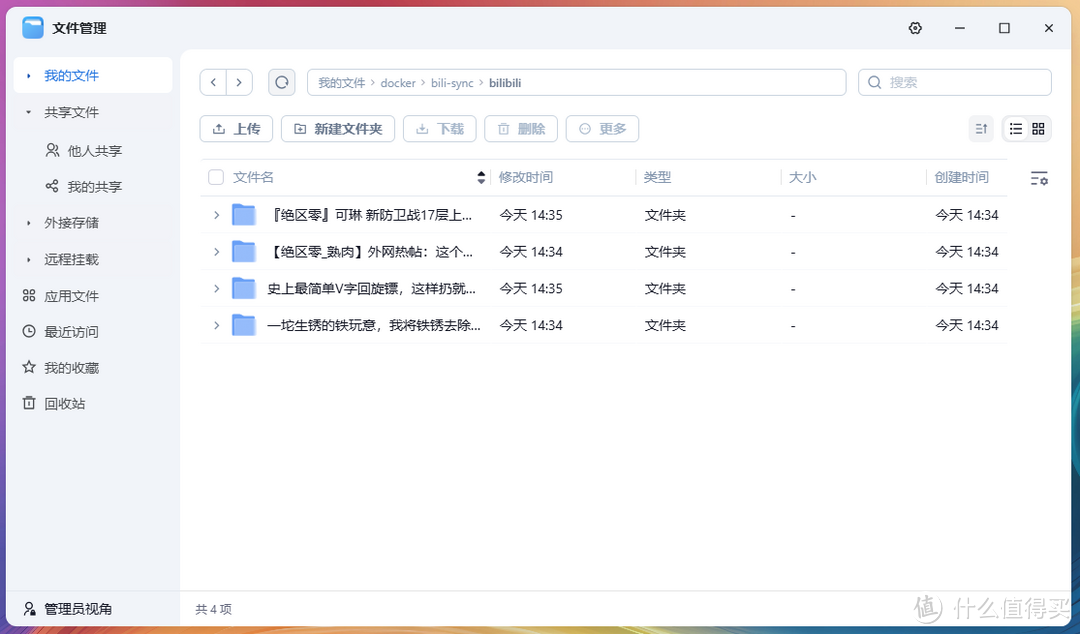Click the back navigation arrow

coord(213,82)
